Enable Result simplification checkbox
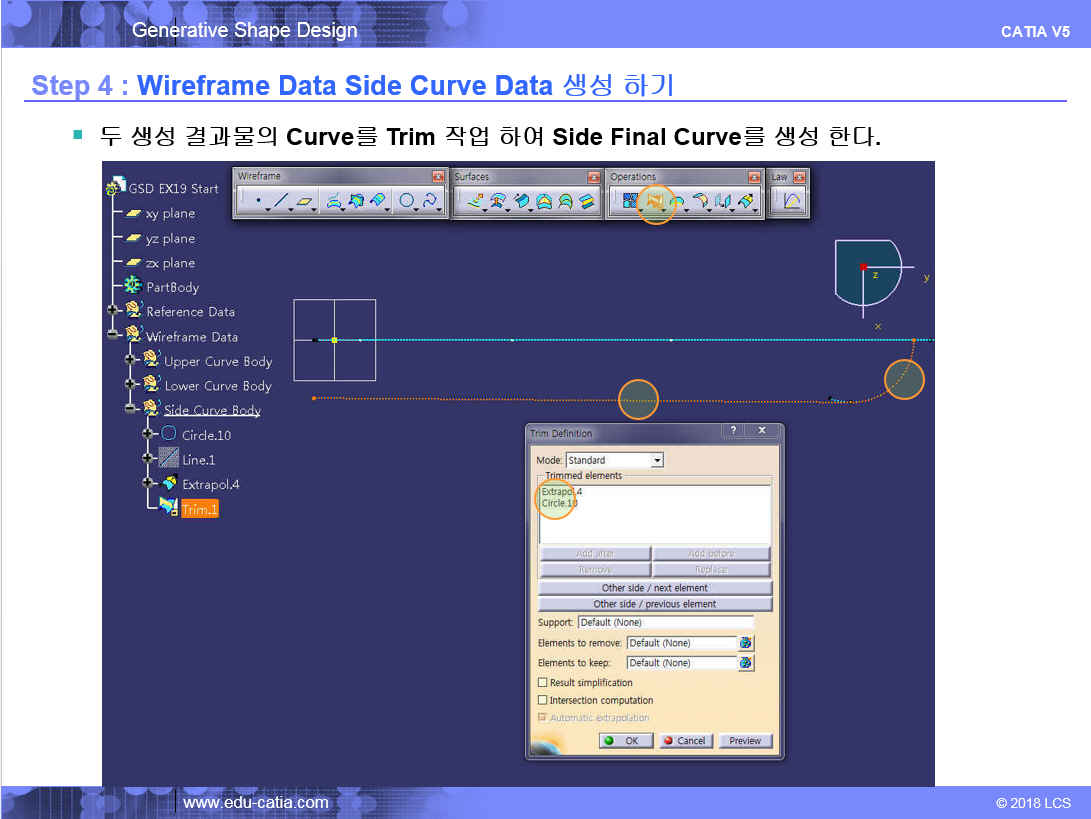The image size is (1091, 819). coord(543,683)
